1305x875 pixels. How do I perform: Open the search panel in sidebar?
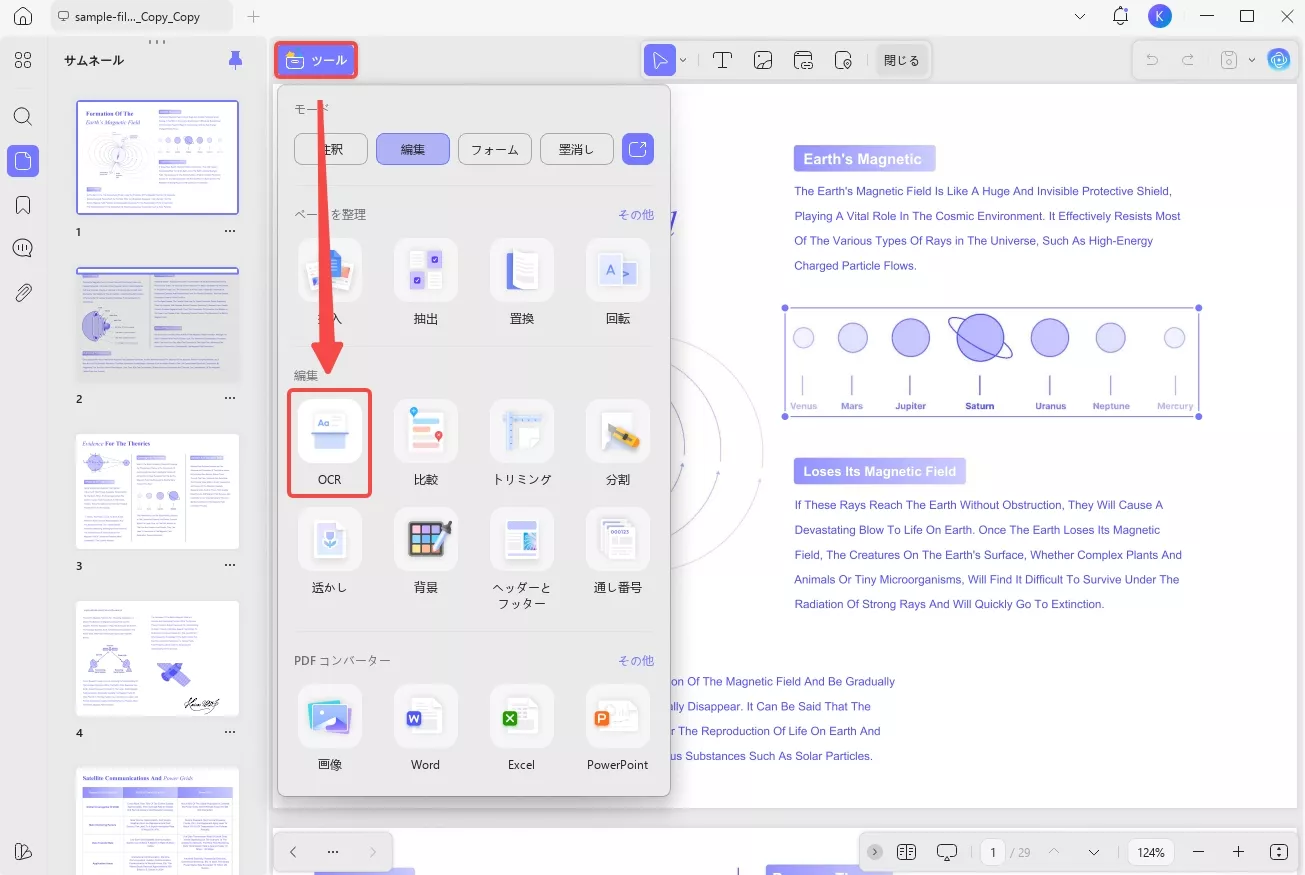click(x=23, y=116)
